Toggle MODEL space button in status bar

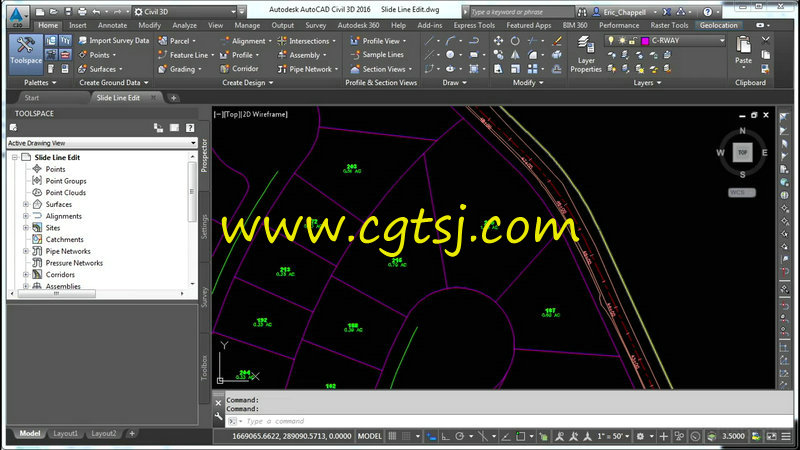(x=369, y=436)
